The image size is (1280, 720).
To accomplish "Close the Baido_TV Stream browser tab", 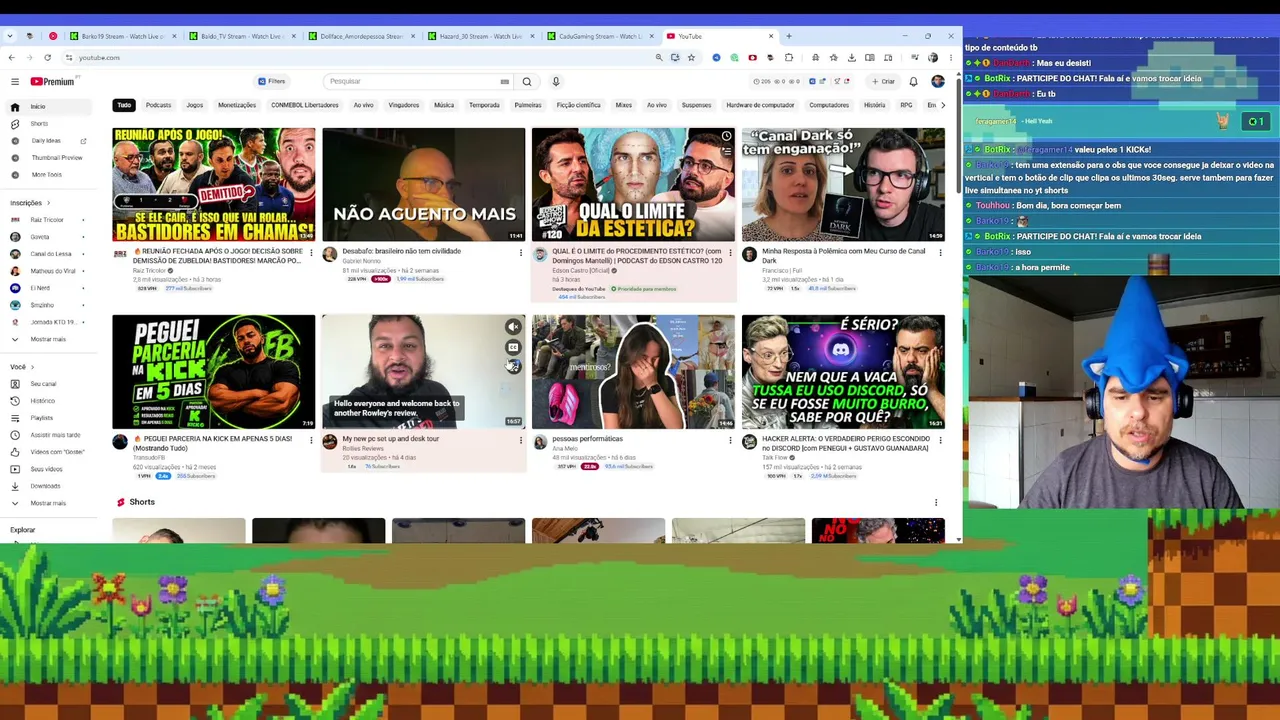I will tap(294, 36).
